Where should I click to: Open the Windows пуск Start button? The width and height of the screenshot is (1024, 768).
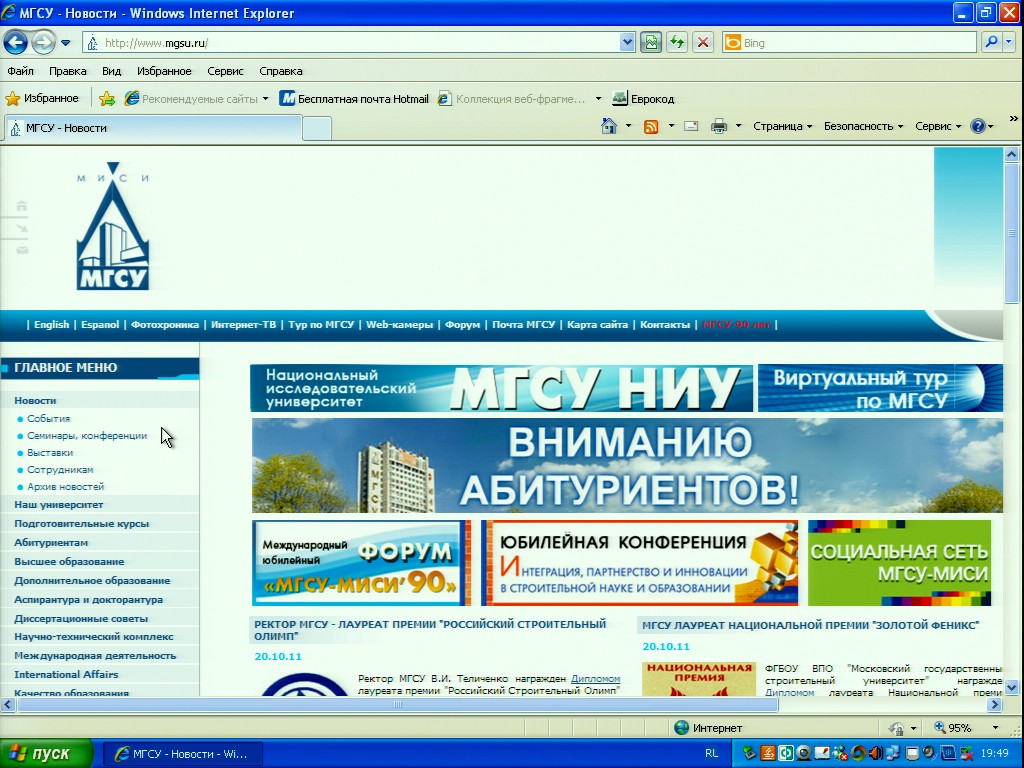click(x=46, y=754)
